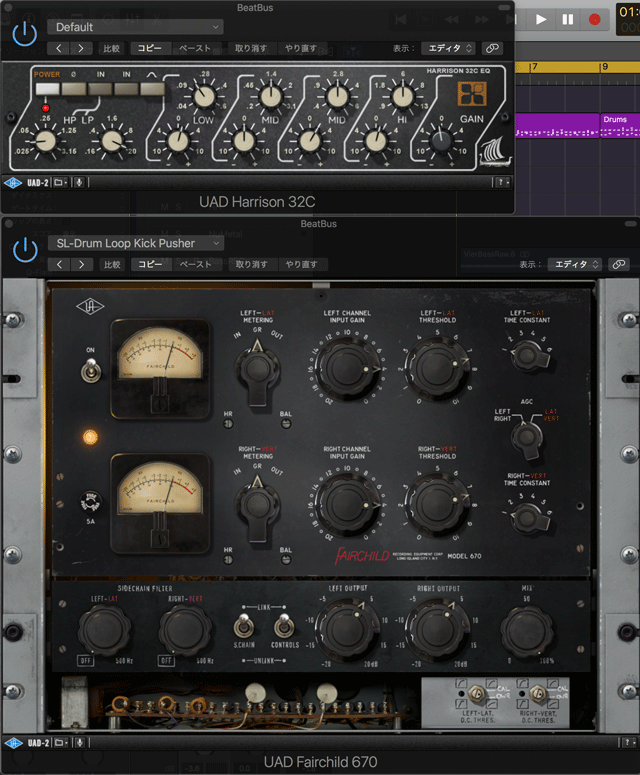This screenshot has height=775, width=640.
Task: Adjust Harrison LOW band gain knob
Action: pyautogui.click(x=178, y=141)
